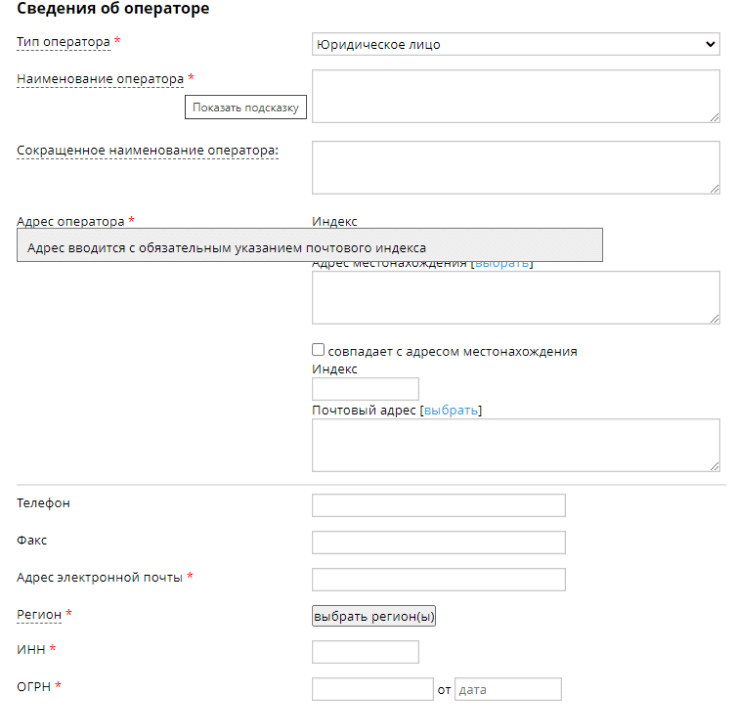Click the ИНН input field
738x710 pixels.
click(x=365, y=652)
